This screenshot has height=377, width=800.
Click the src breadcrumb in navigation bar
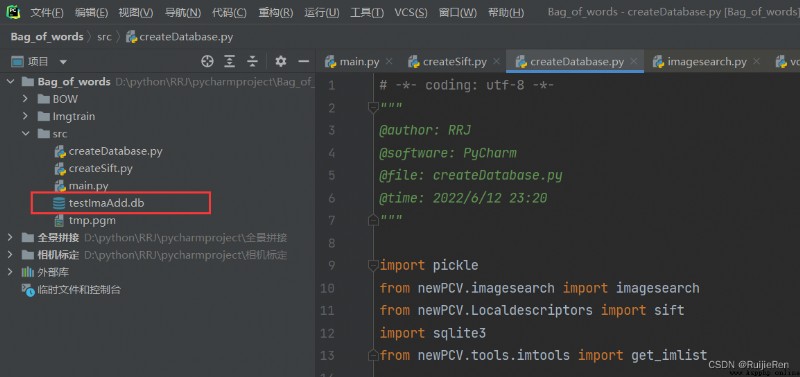point(104,37)
